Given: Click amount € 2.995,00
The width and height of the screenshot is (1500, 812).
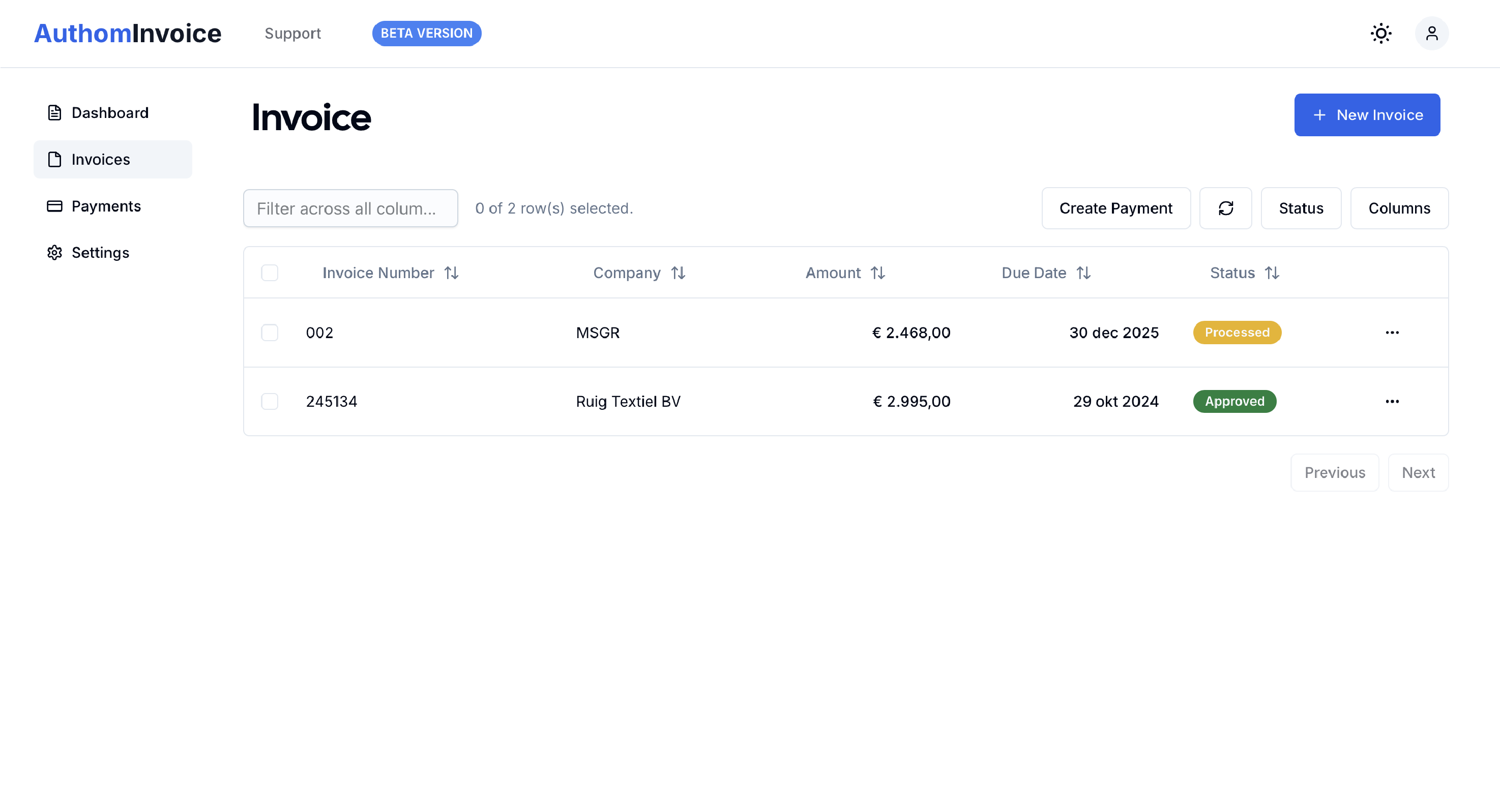Looking at the screenshot, I should pos(911,401).
